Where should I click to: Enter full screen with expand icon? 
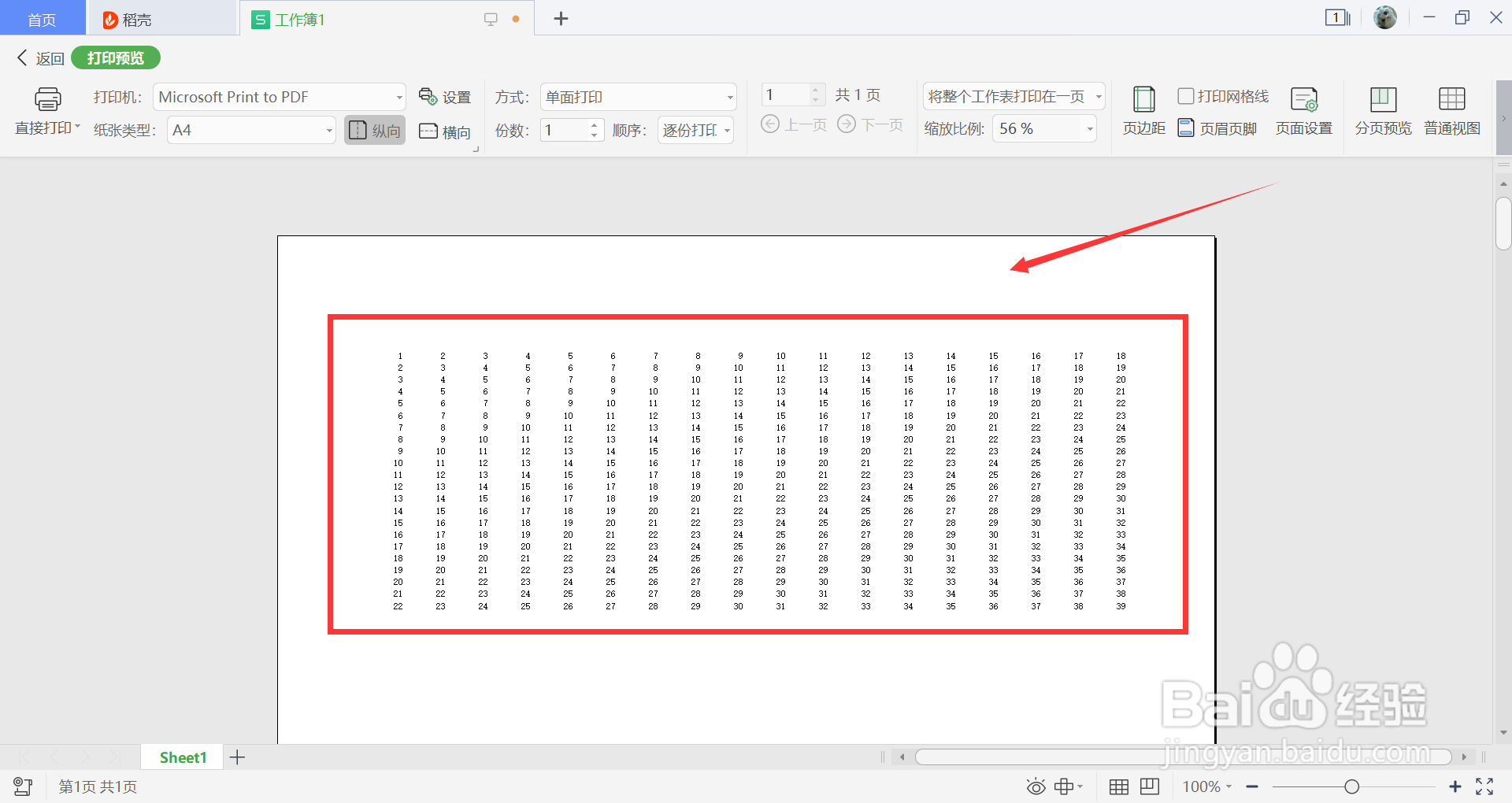(1485, 786)
